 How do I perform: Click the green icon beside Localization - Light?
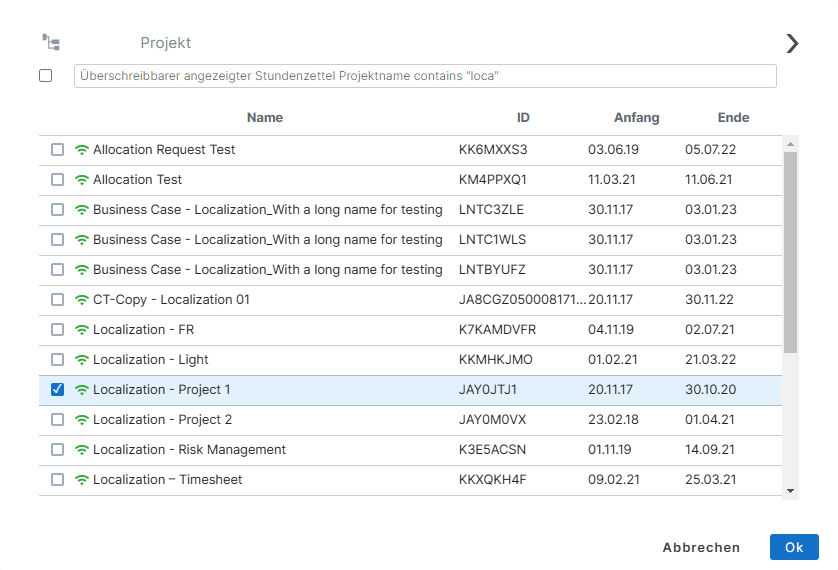(x=82, y=360)
